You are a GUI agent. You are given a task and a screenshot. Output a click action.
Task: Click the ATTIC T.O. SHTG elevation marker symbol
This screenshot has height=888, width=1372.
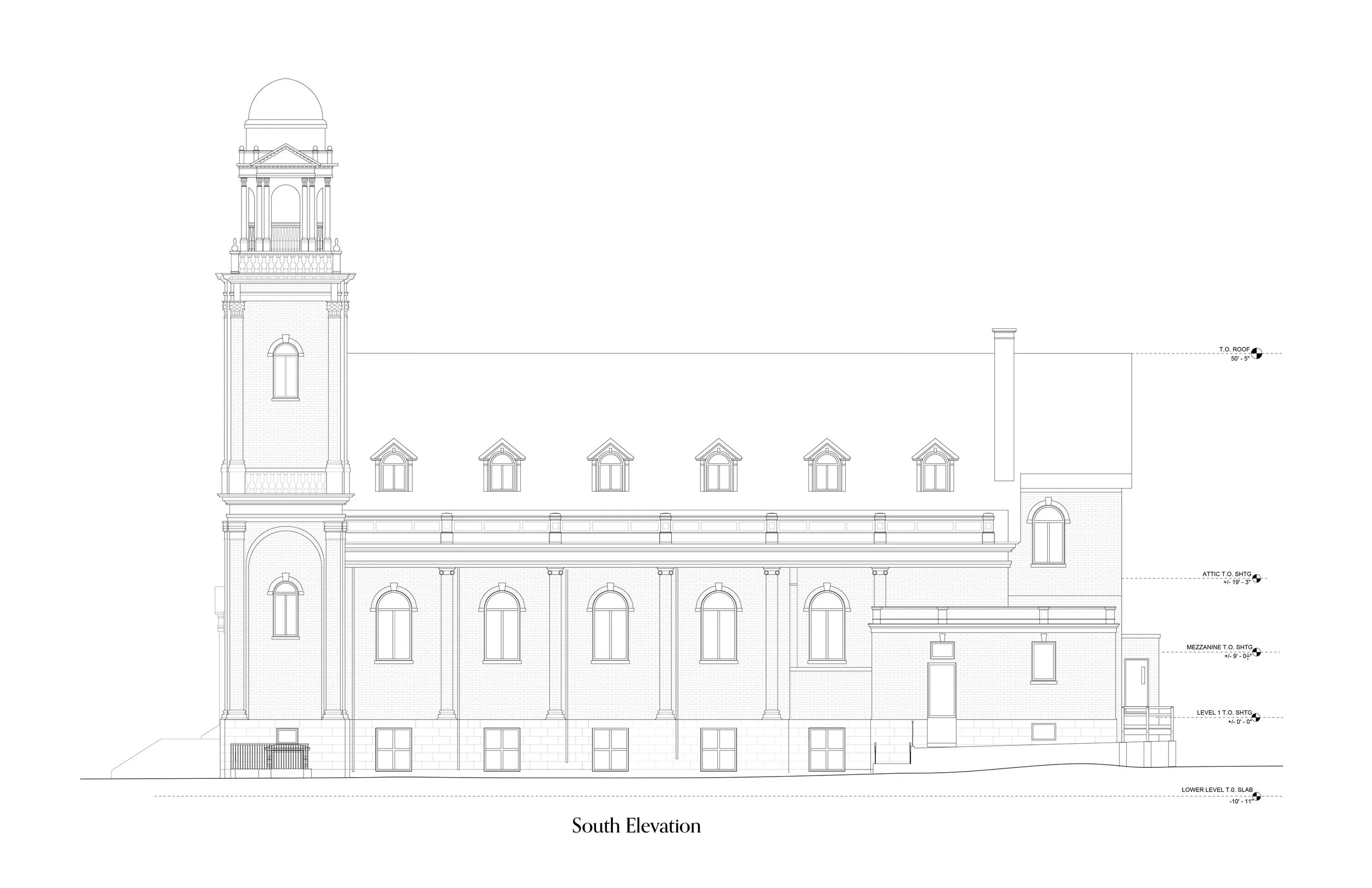tap(1256, 578)
